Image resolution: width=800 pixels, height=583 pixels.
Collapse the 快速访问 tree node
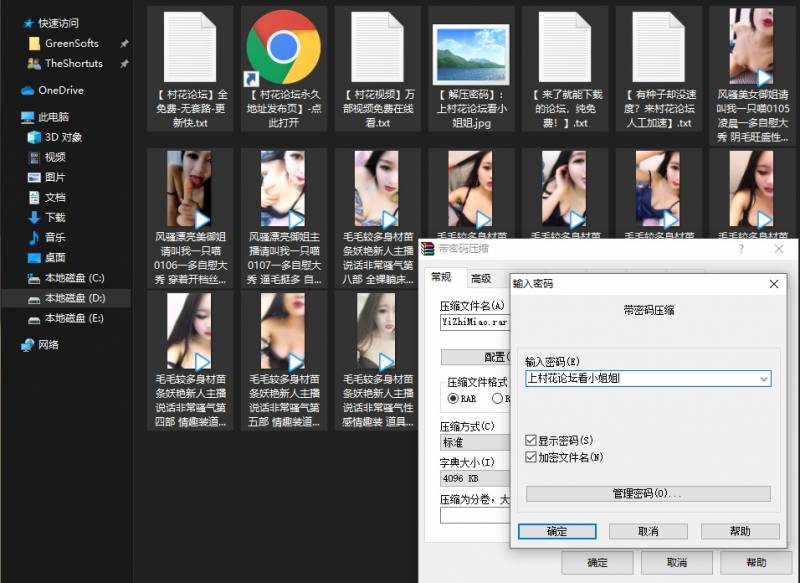point(12,22)
